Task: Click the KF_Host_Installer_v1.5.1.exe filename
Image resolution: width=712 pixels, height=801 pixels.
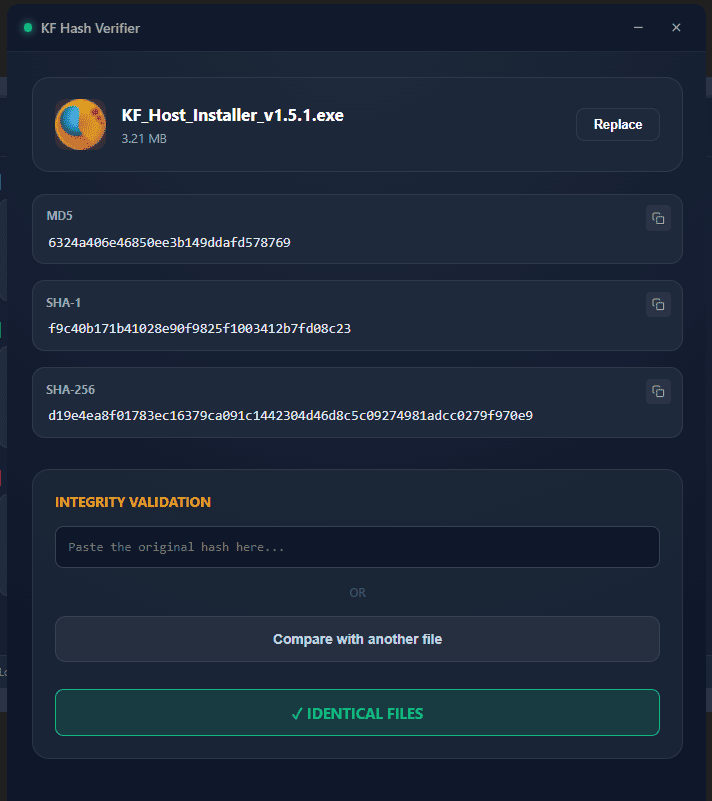Action: click(232, 116)
